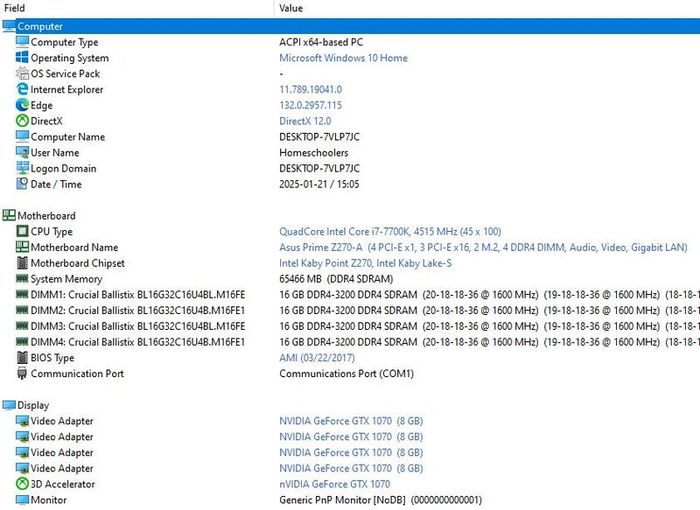The height and width of the screenshot is (510, 700).
Task: Click the Internet Explorer icon
Action: click(22, 89)
